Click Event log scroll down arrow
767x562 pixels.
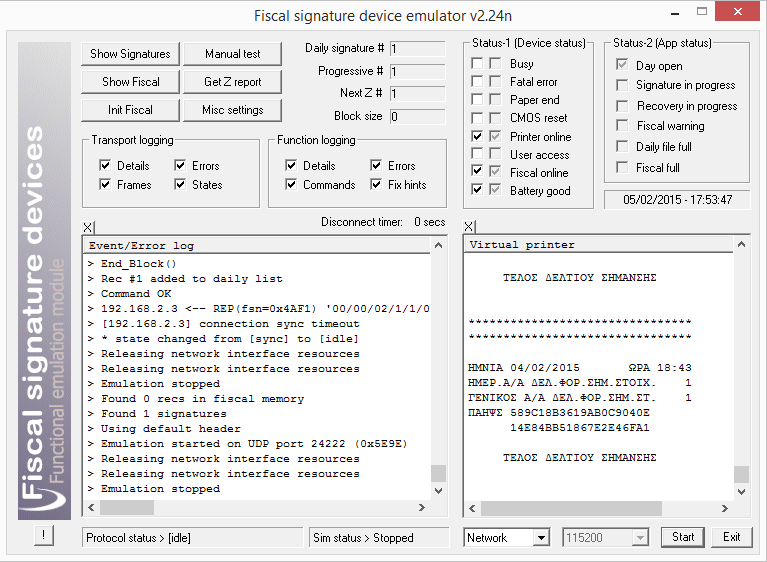[x=438, y=491]
